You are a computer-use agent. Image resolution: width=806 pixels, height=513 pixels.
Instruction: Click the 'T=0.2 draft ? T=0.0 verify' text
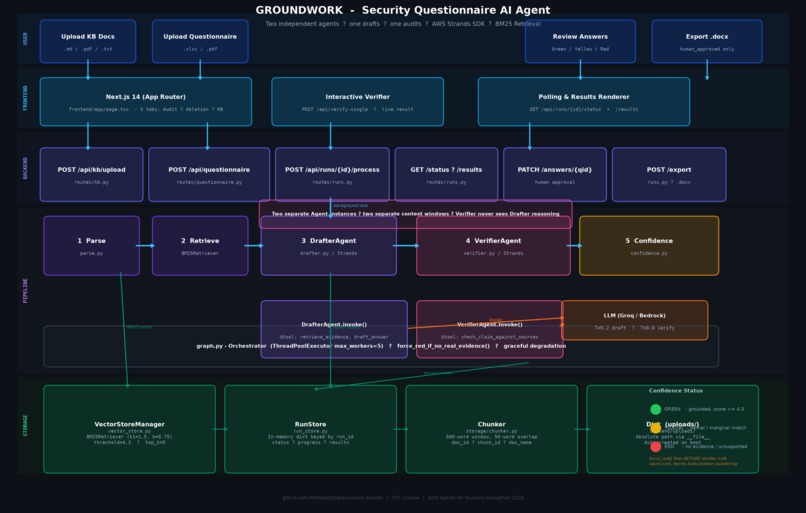(x=634, y=328)
